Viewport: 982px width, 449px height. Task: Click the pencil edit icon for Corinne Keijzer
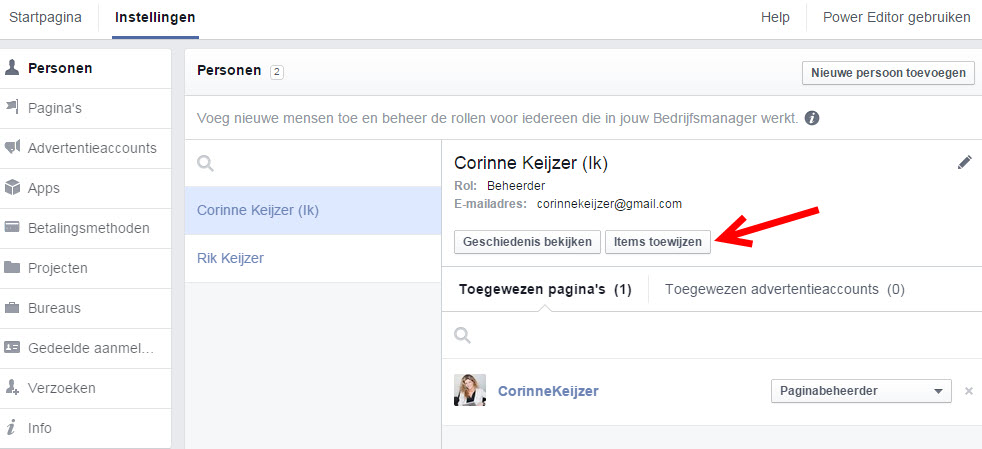pos(964,163)
